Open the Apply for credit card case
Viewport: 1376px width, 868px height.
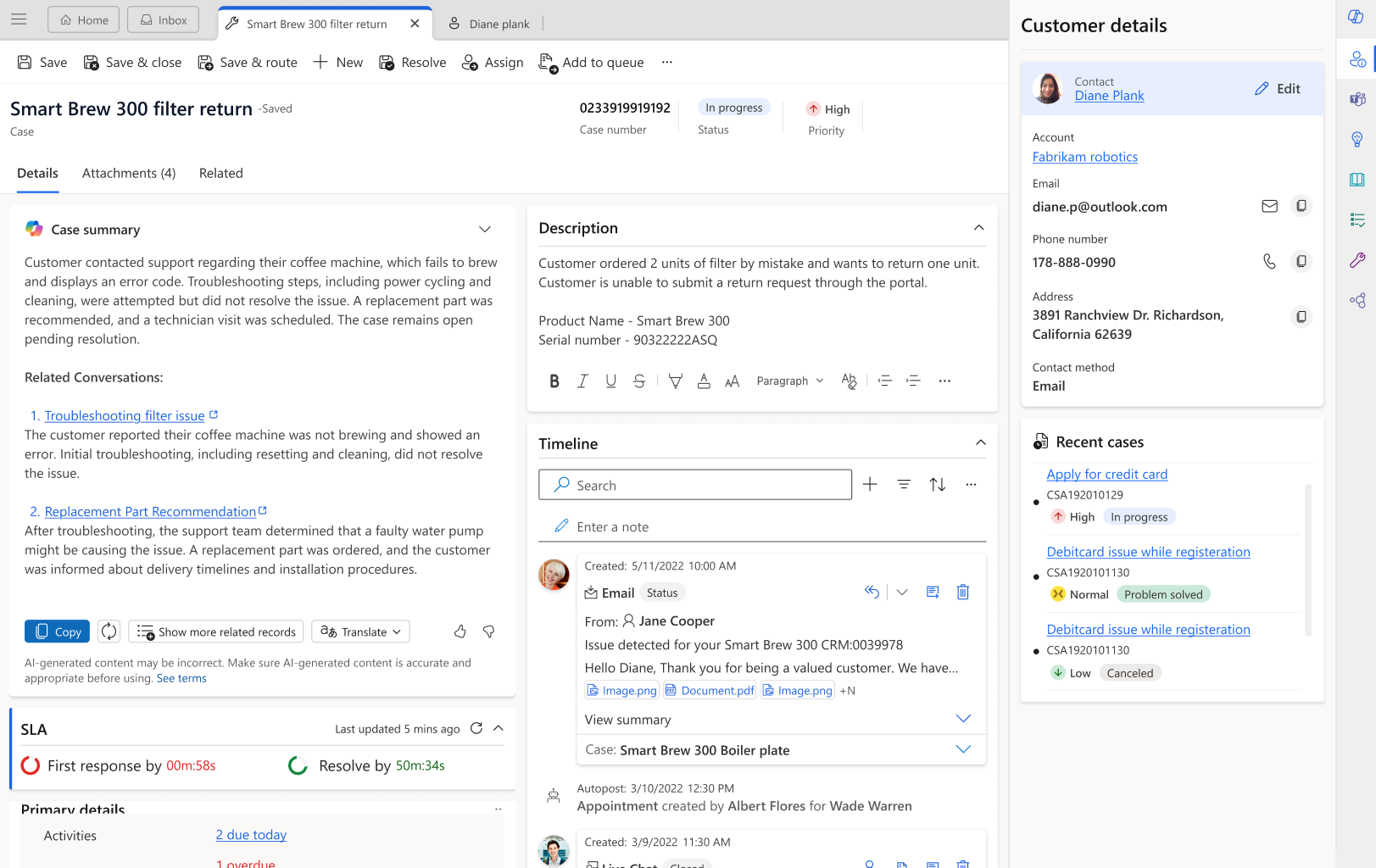[x=1106, y=475]
